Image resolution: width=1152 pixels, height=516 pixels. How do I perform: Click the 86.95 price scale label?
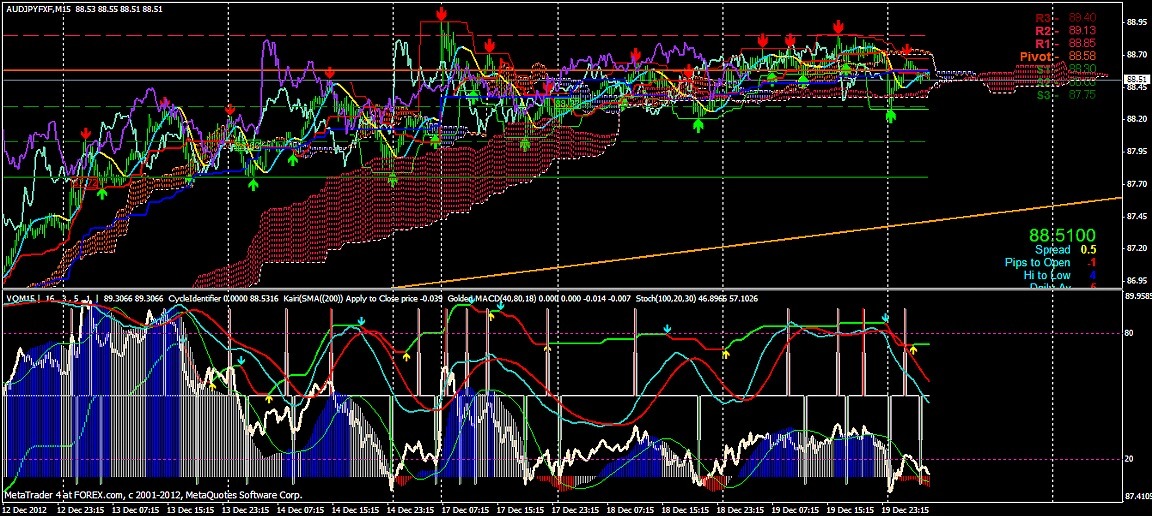point(1136,281)
